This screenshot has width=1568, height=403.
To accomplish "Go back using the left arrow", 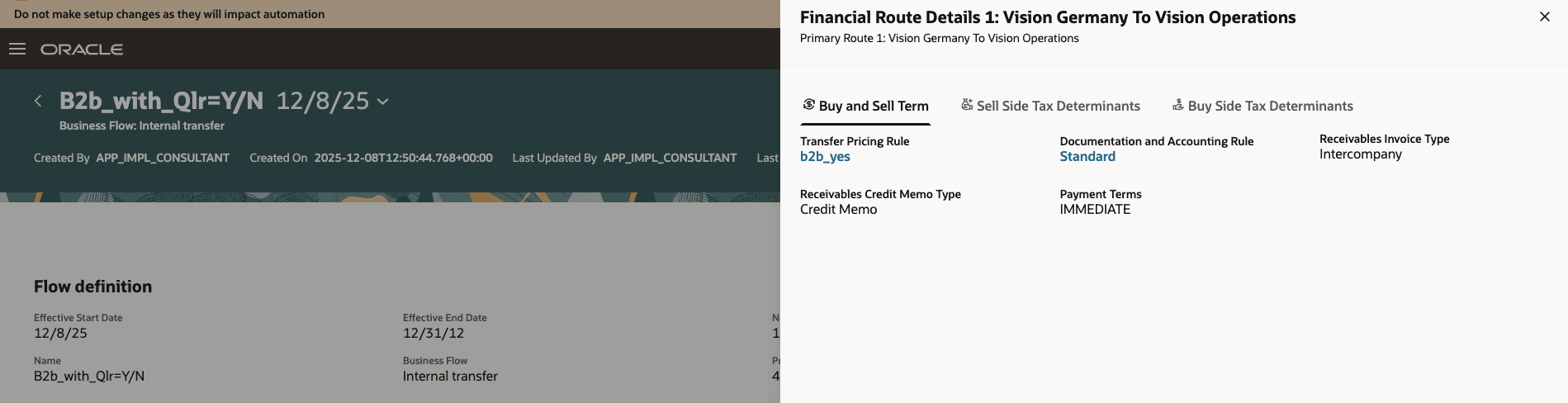I will [x=38, y=101].
